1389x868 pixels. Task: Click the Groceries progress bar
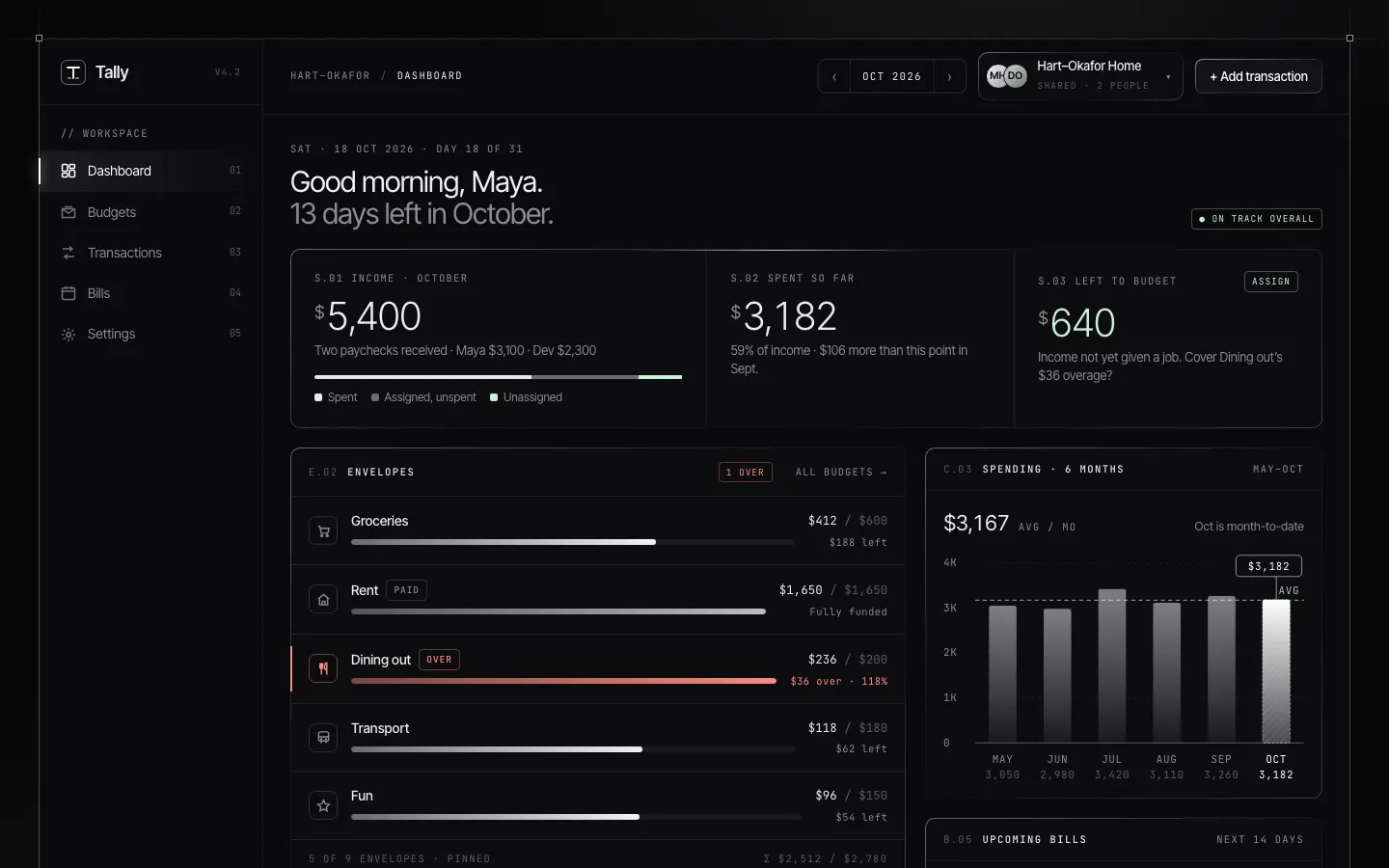(x=573, y=542)
